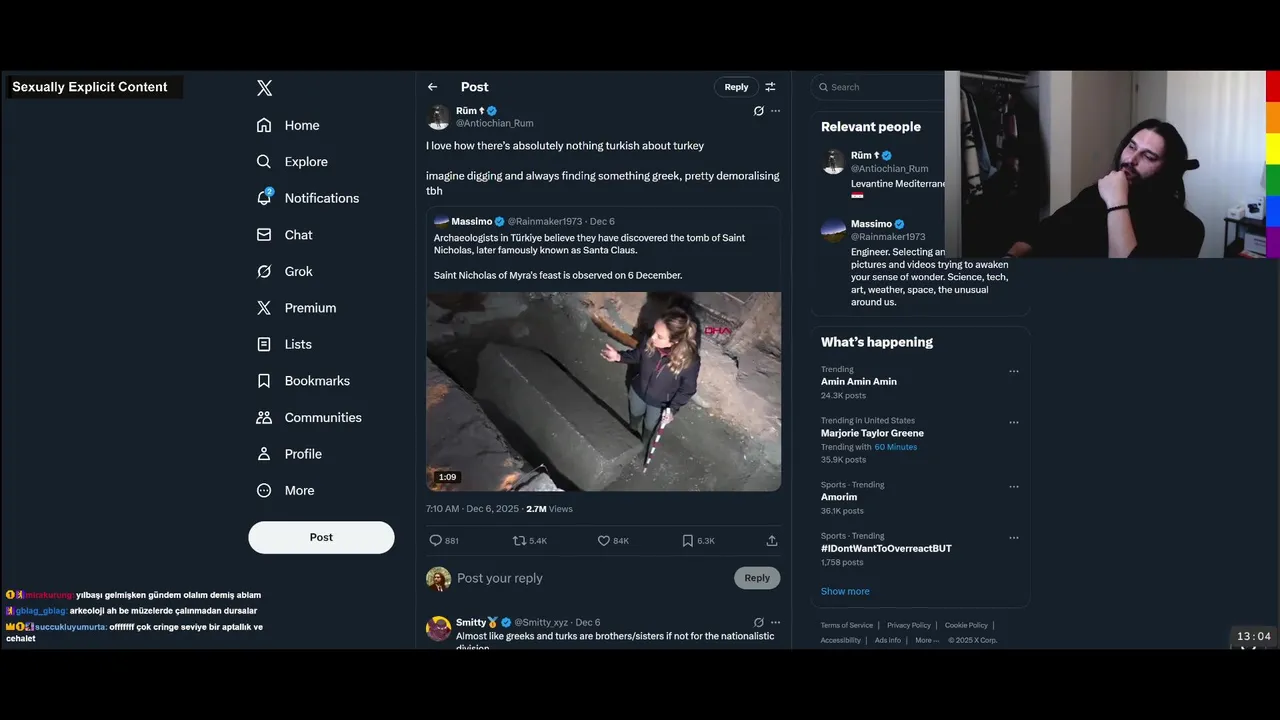This screenshot has height=720, width=1280.
Task: Open Terms of Service link
Action: pos(847,625)
